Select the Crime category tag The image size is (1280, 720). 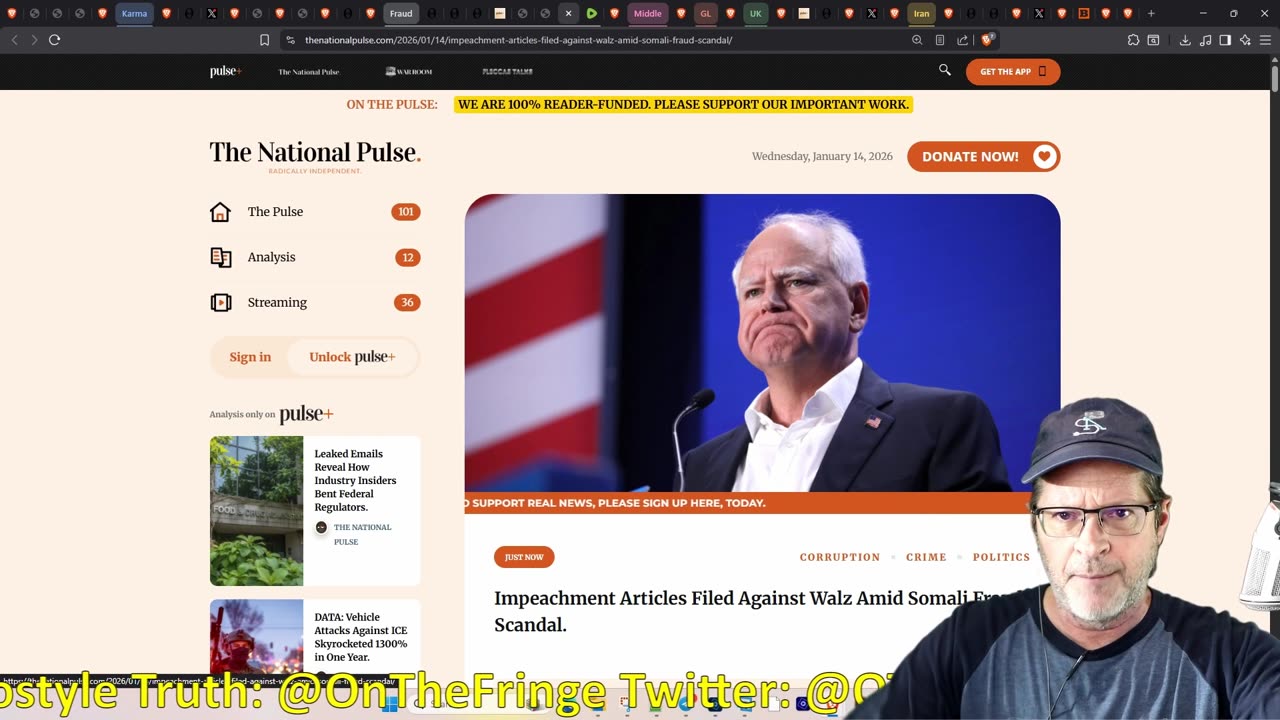pos(926,557)
